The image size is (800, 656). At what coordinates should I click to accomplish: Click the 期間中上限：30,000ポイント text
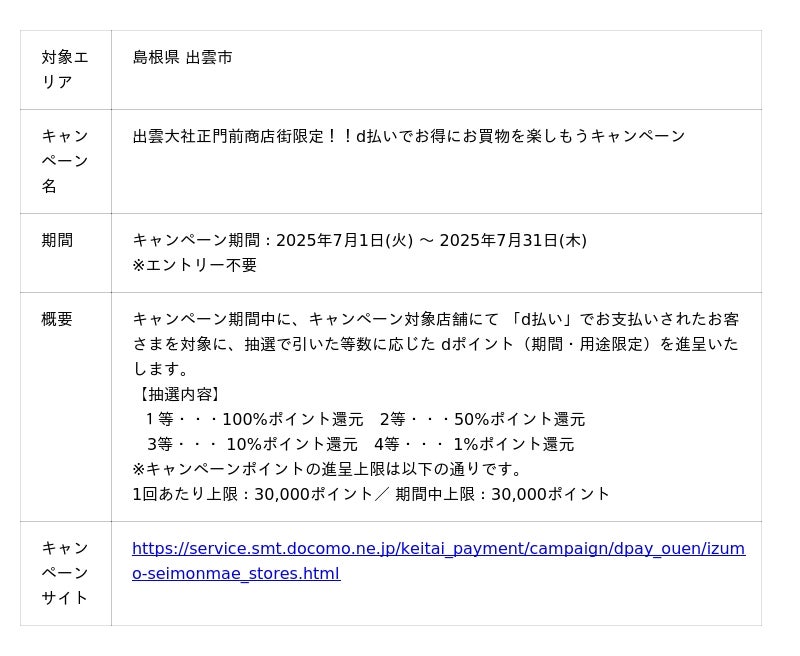click(502, 494)
